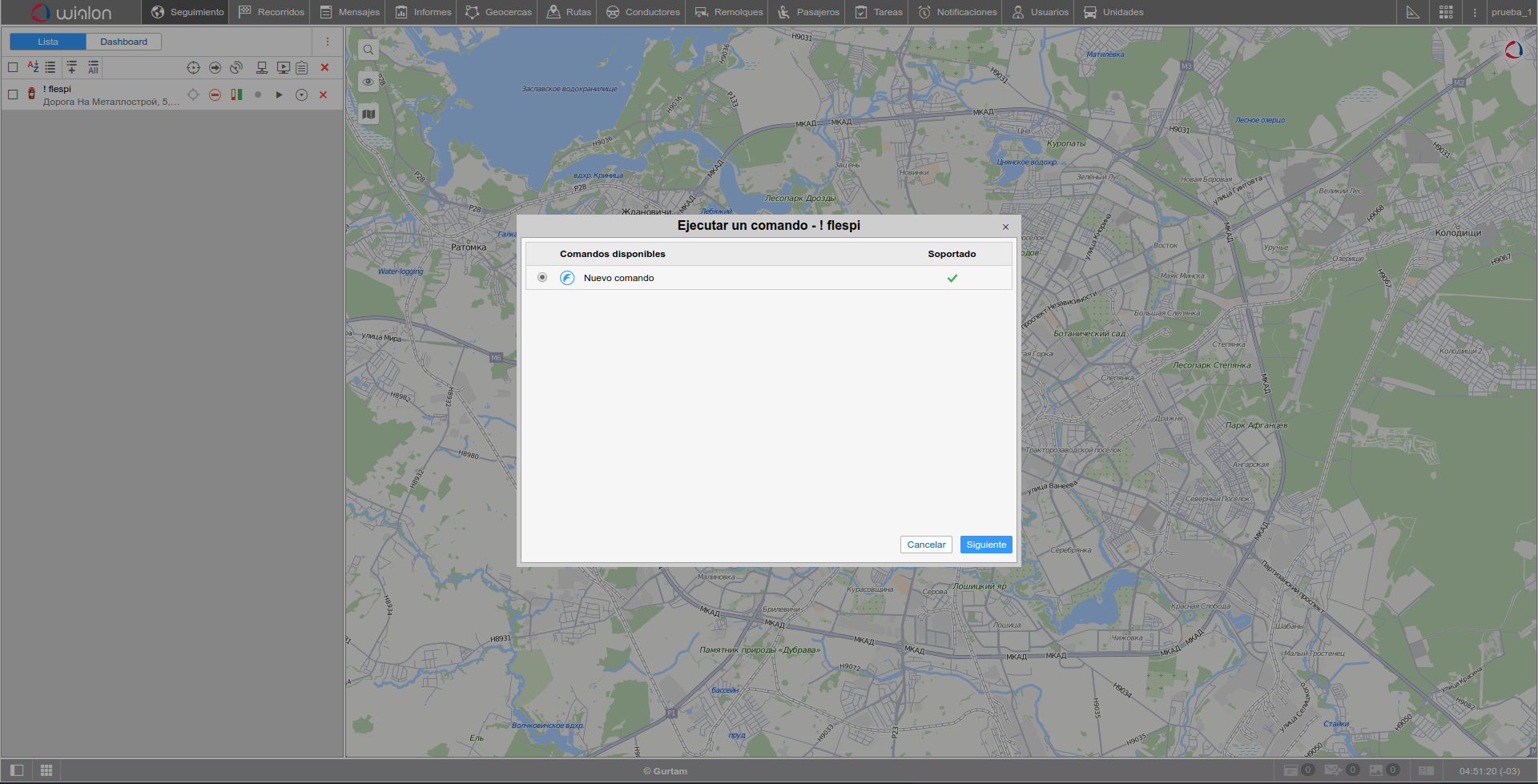1538x784 pixels.
Task: Toggle the map eye visibility button
Action: 368,82
